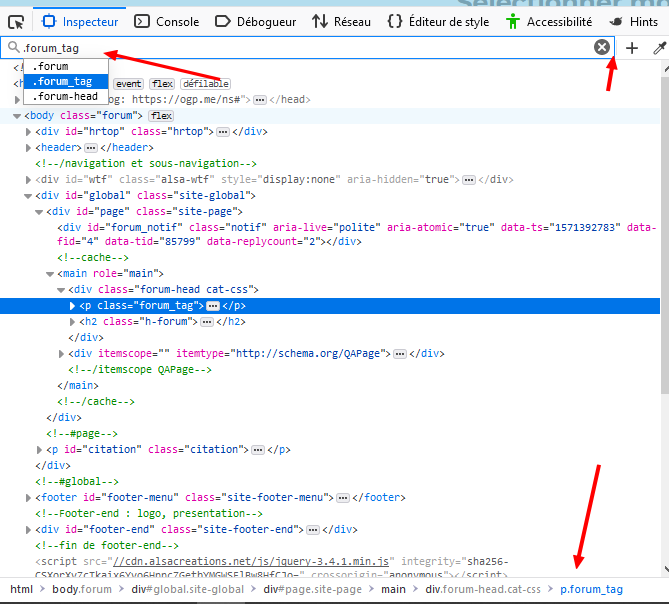
Task: Expand the p#citation node
Action: tap(39, 450)
